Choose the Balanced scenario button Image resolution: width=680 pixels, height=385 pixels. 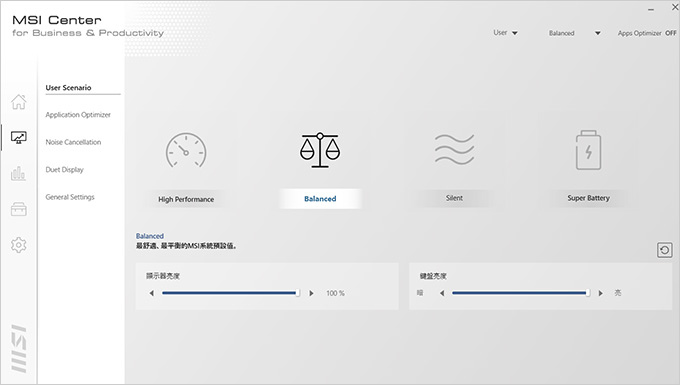point(320,199)
